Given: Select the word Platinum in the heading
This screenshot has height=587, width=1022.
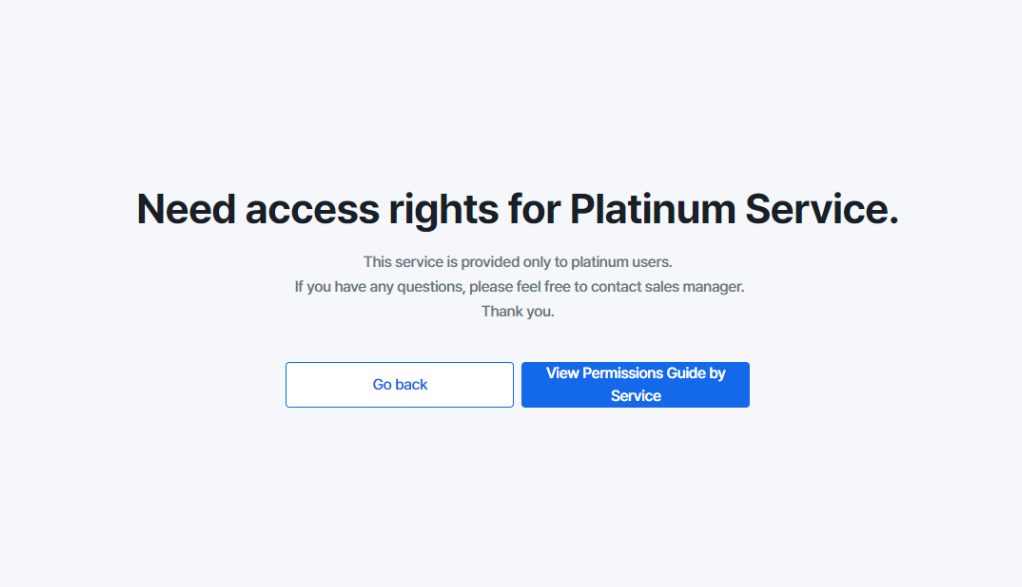Looking at the screenshot, I should 652,210.
